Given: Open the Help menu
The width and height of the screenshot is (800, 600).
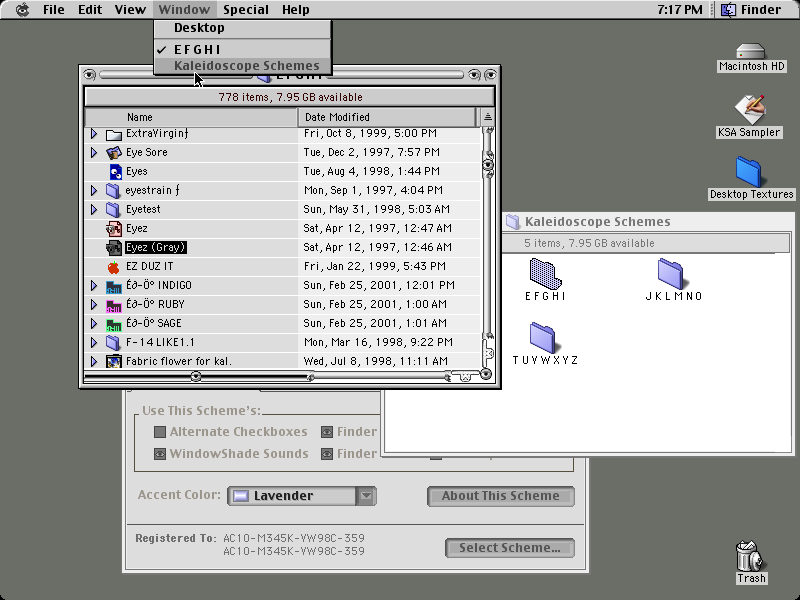Looking at the screenshot, I should point(295,9).
